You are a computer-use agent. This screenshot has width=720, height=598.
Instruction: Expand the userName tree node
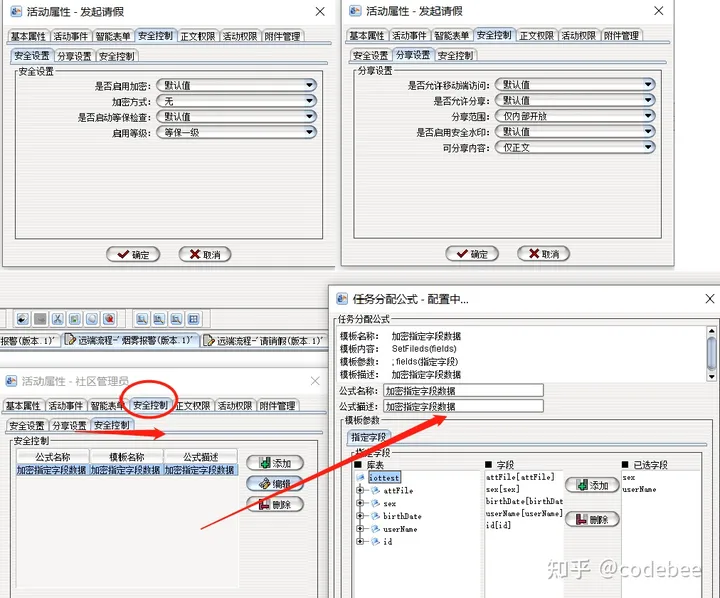point(360,529)
